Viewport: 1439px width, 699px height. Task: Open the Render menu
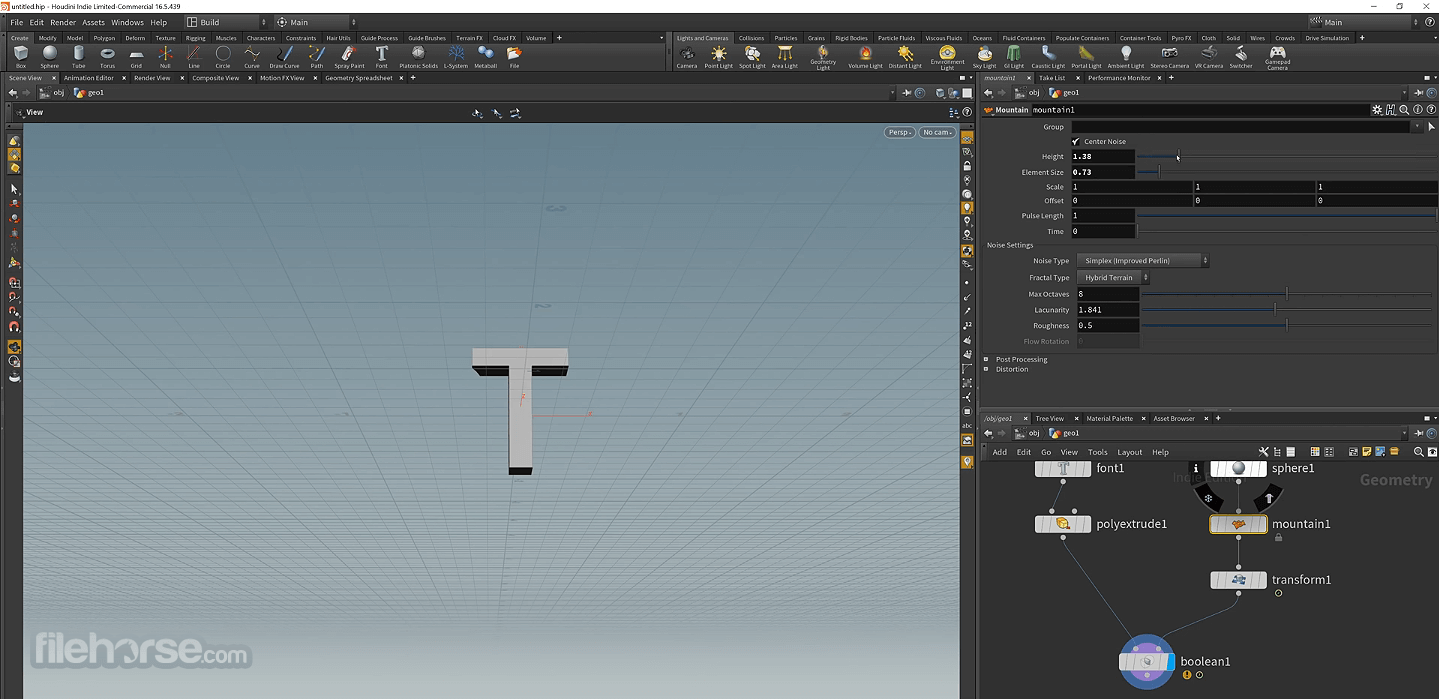(63, 22)
